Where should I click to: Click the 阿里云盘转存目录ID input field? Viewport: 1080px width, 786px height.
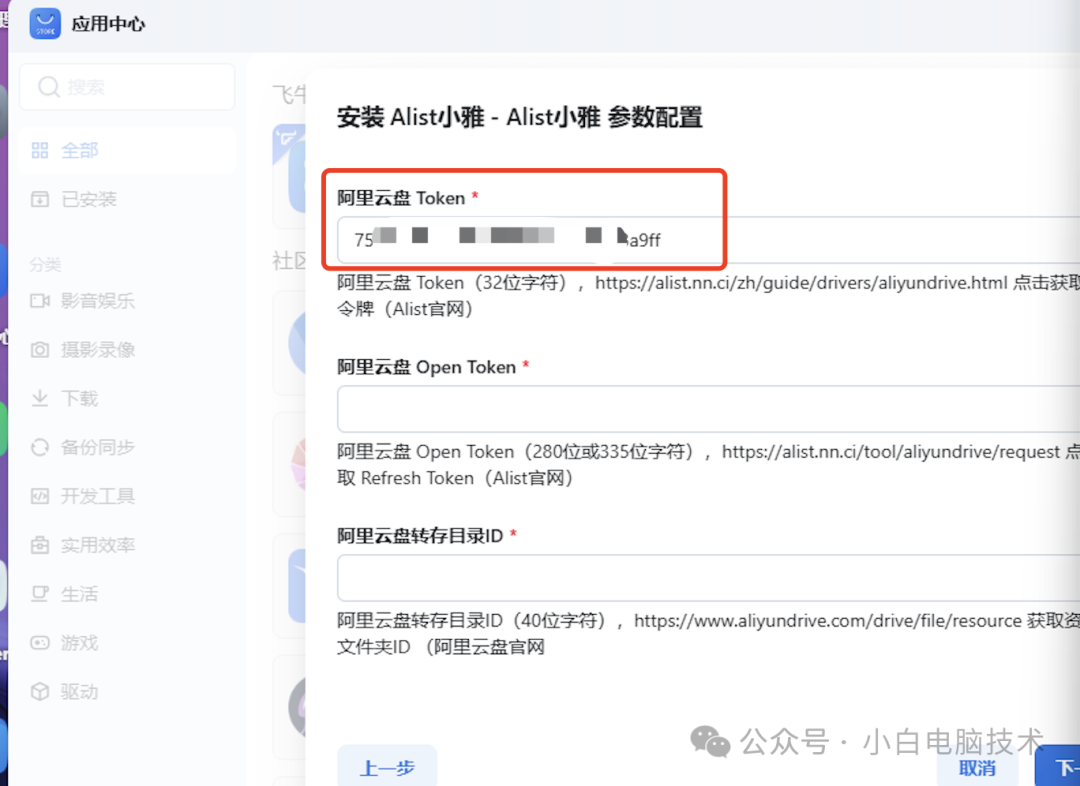pyautogui.click(x=708, y=577)
